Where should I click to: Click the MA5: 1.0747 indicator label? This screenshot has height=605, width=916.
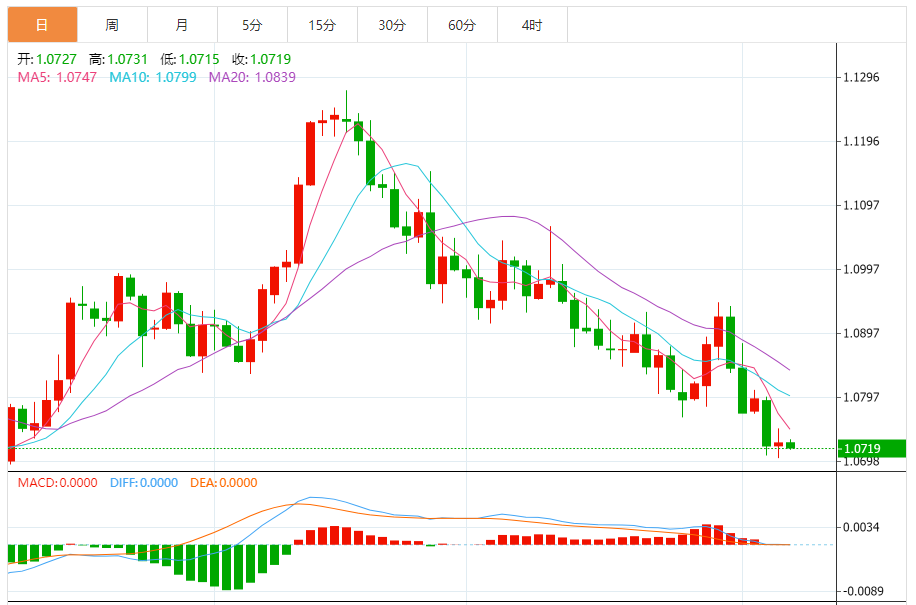tap(57, 77)
